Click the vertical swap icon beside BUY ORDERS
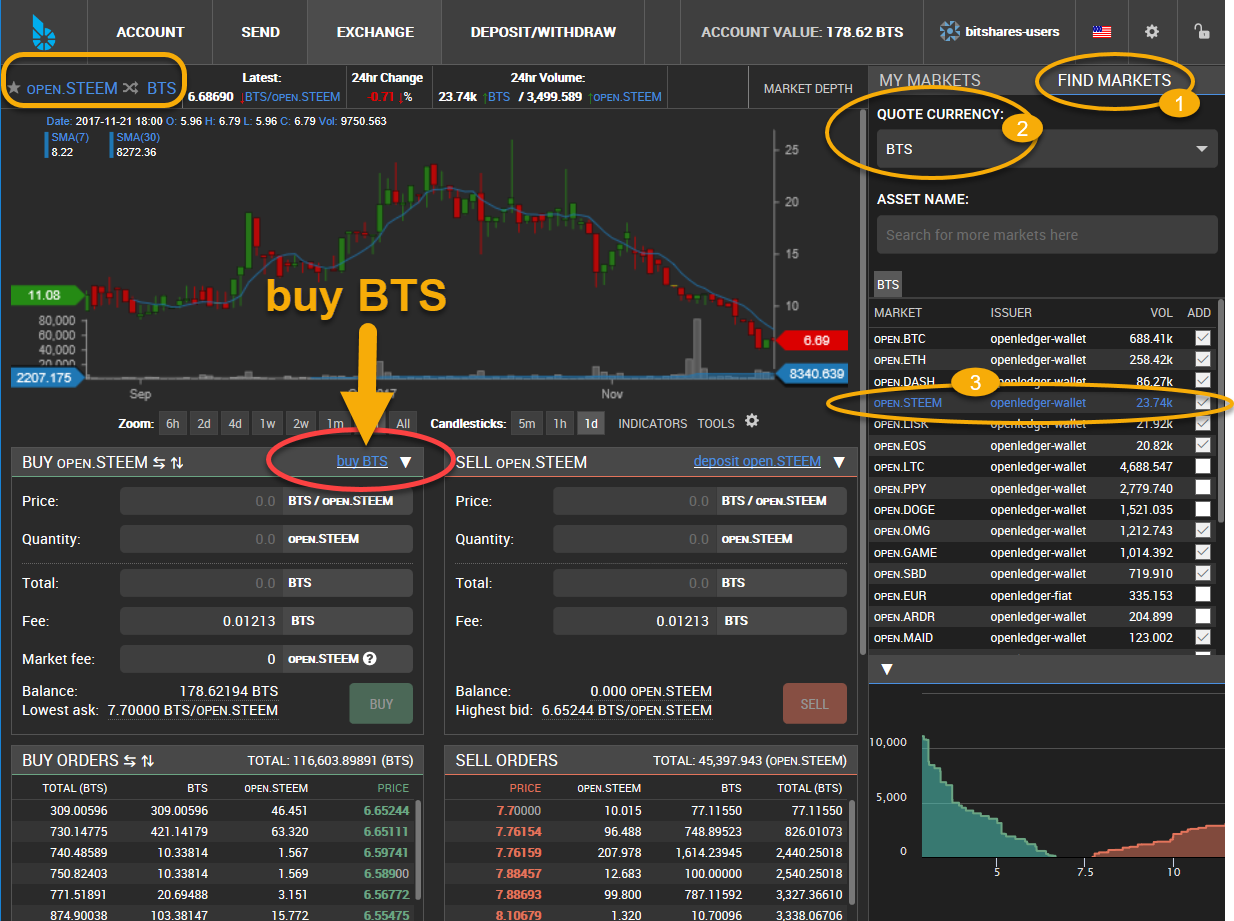 coord(148,761)
